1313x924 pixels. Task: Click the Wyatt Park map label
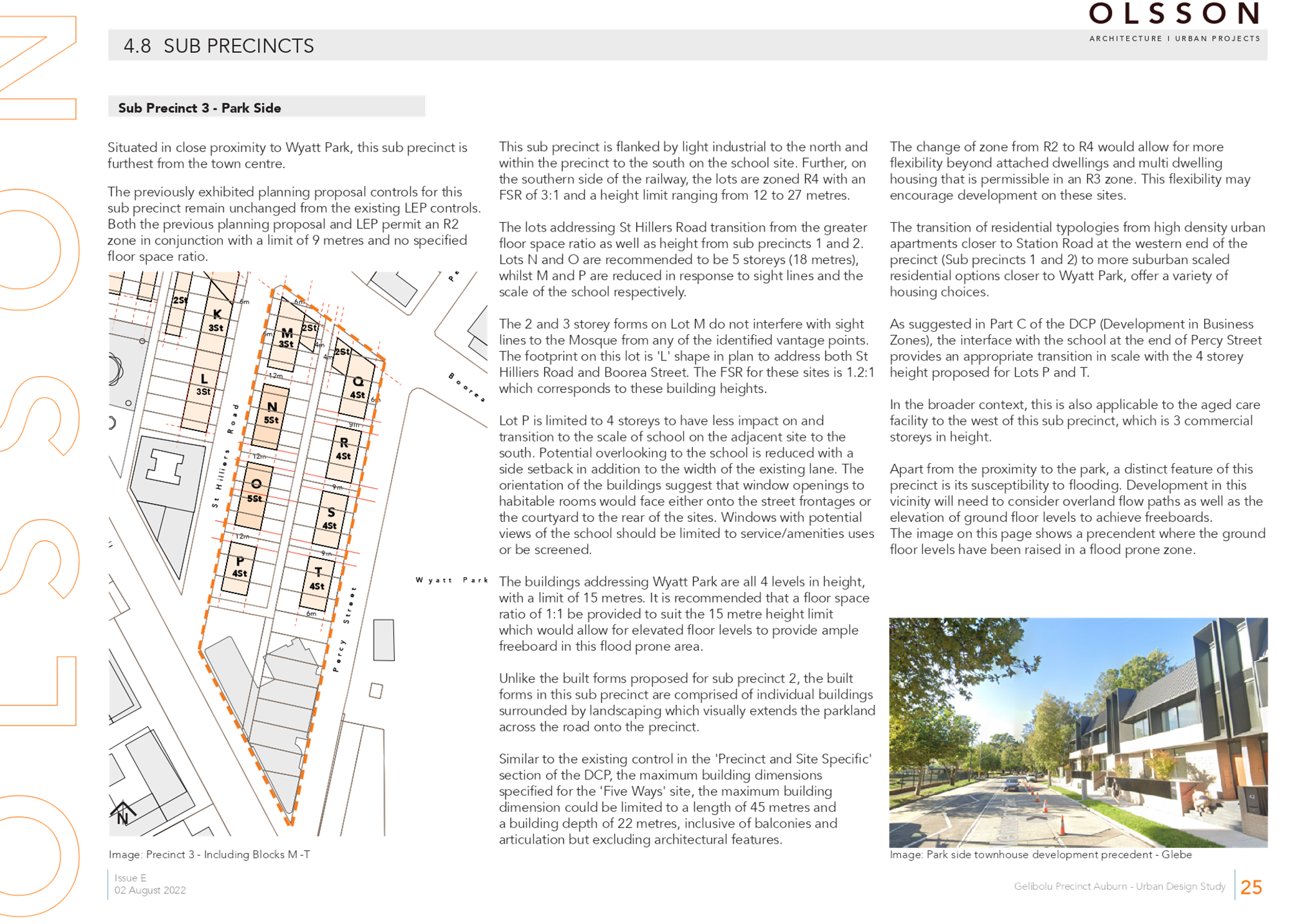pyautogui.click(x=452, y=580)
